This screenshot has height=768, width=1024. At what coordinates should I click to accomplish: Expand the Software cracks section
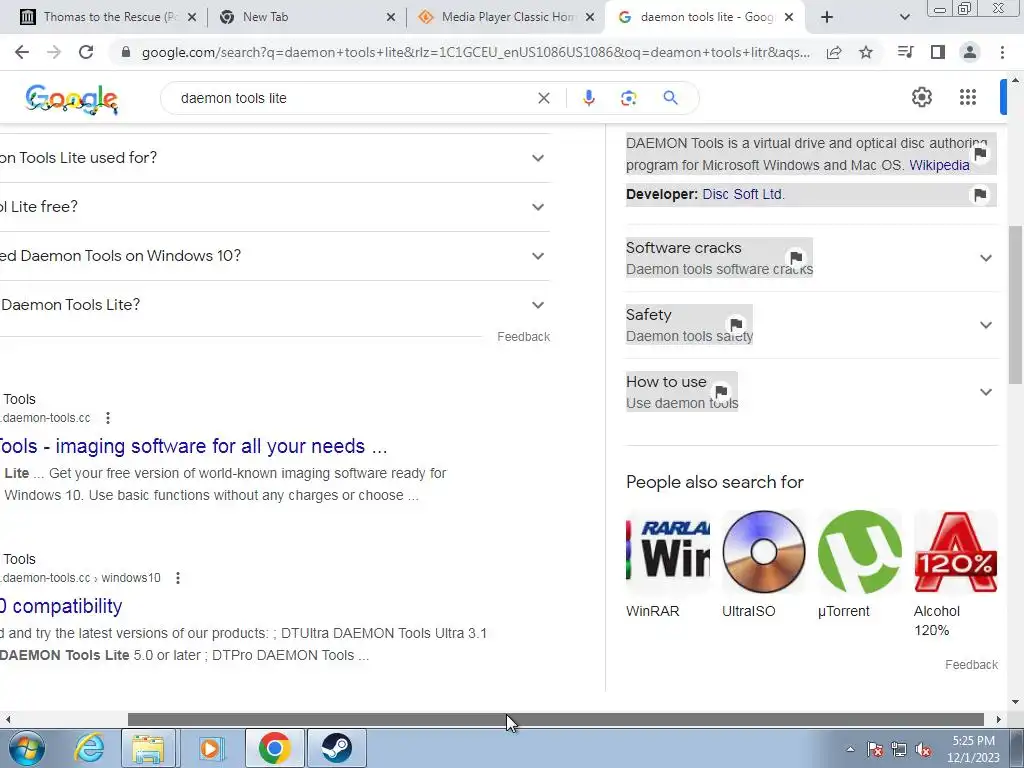(986, 258)
